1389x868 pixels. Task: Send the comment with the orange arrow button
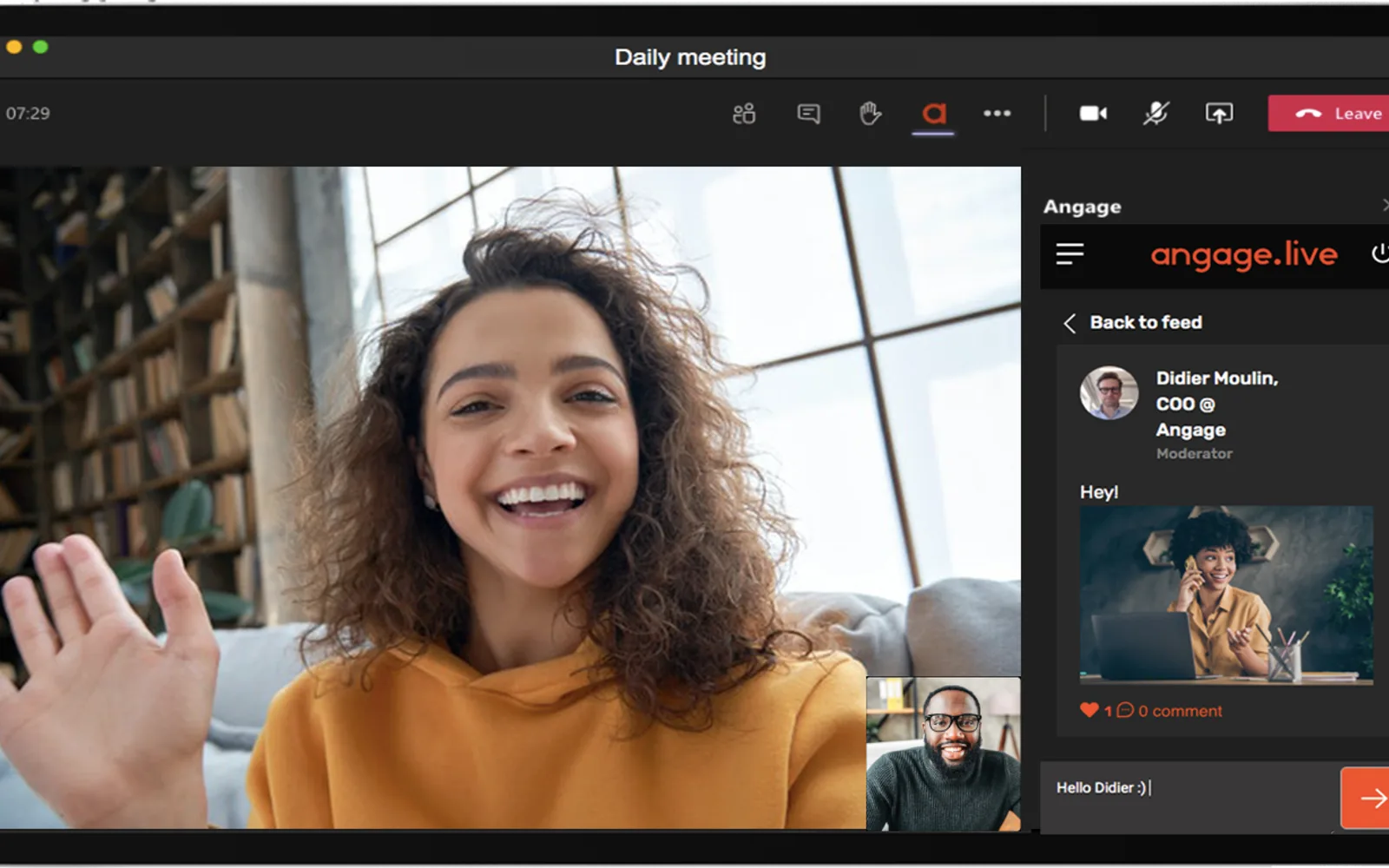pos(1365,798)
